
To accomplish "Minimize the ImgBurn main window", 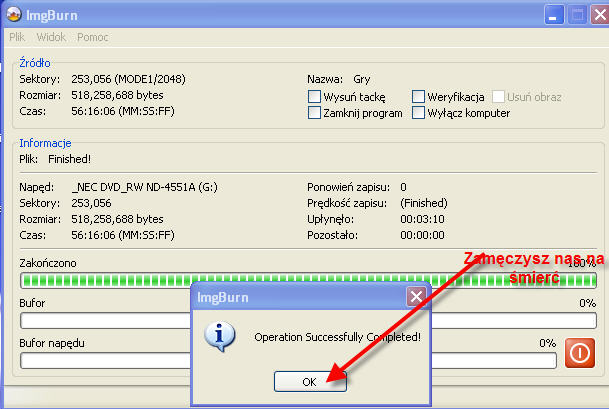I will tap(554, 16).
